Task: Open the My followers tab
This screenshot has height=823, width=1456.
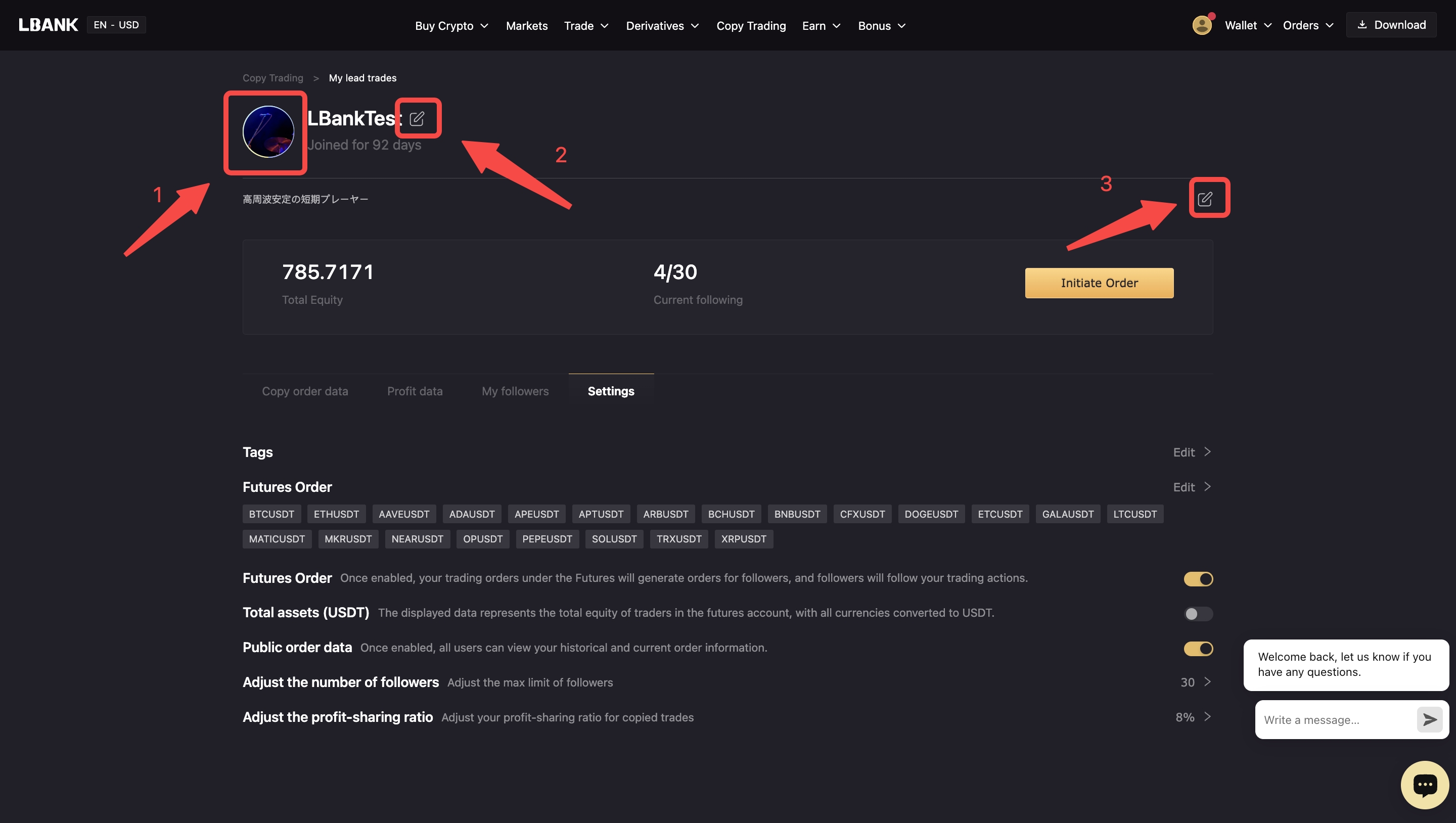Action: point(515,391)
